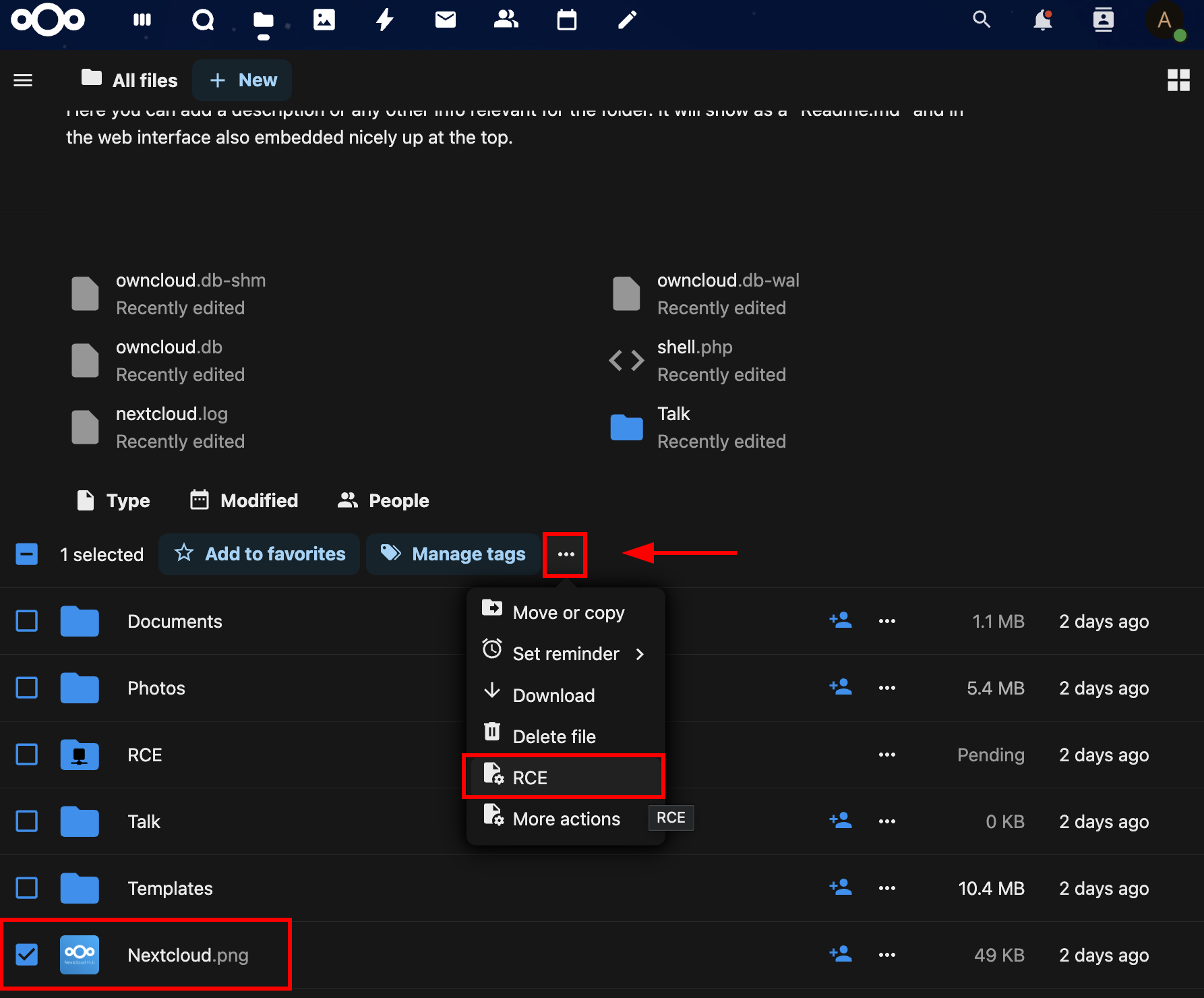Open the Photos app icon in top bar
1204x998 pixels.
pyautogui.click(x=324, y=20)
